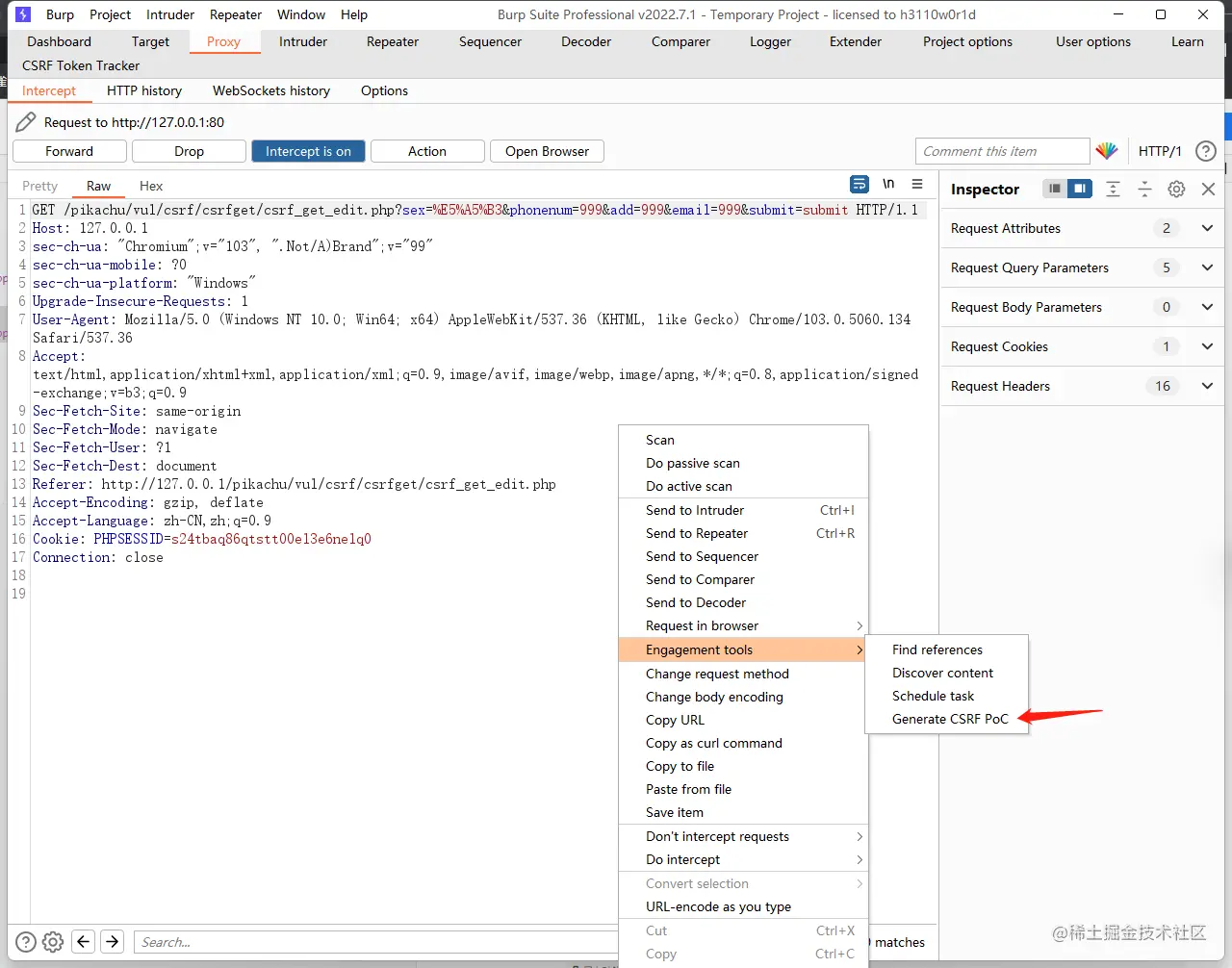The height and width of the screenshot is (968, 1232).
Task: Toggle the \n non-printable characters button
Action: click(888, 184)
